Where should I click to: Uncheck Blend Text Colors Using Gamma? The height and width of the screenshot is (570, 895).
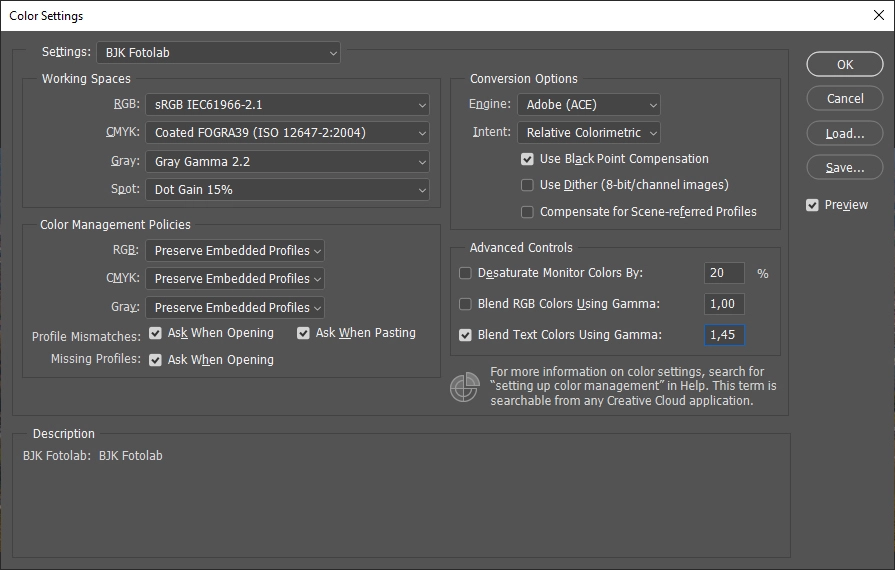point(465,336)
